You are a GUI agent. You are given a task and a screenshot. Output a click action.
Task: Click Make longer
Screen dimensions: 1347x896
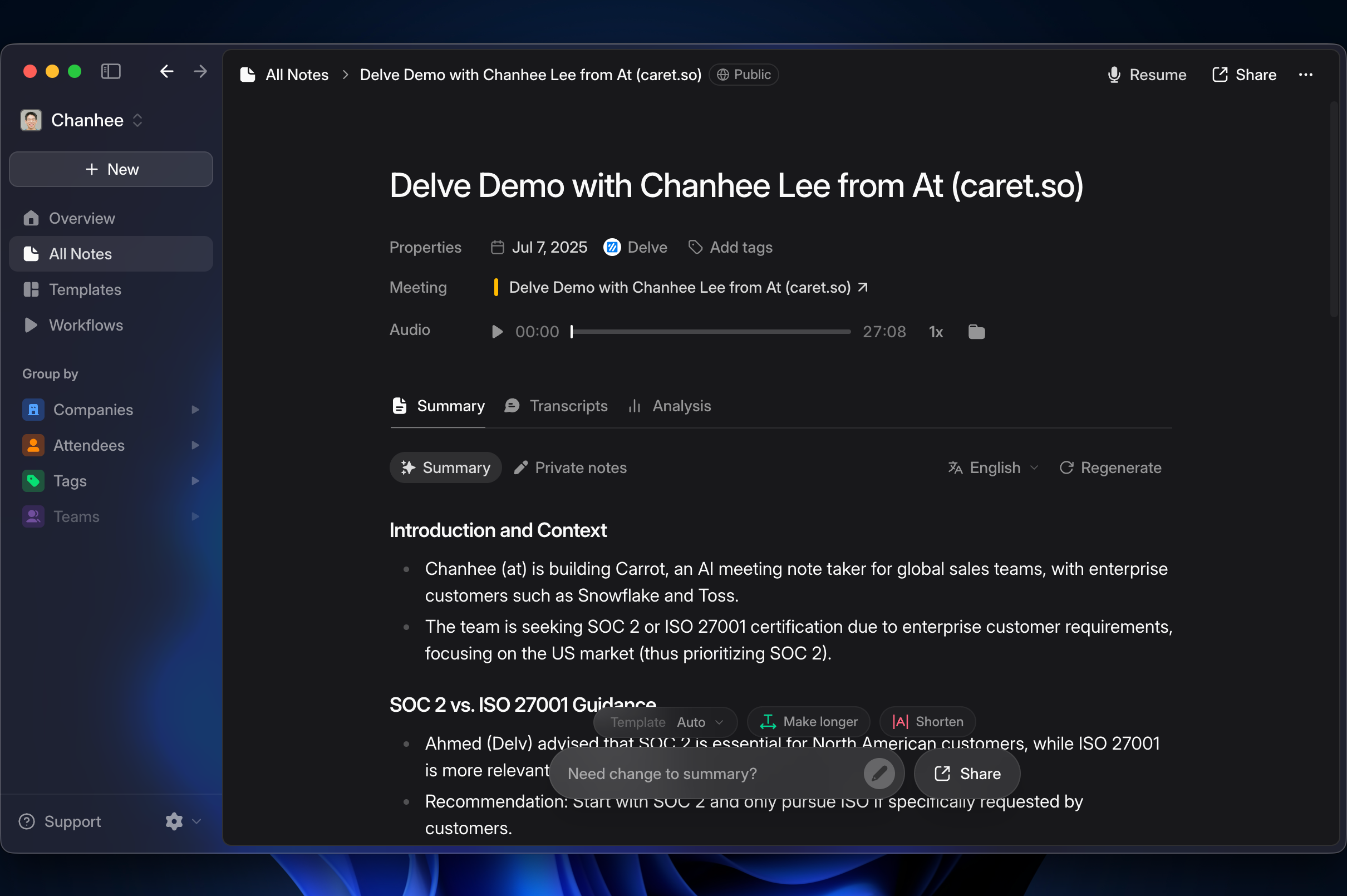tap(809, 722)
